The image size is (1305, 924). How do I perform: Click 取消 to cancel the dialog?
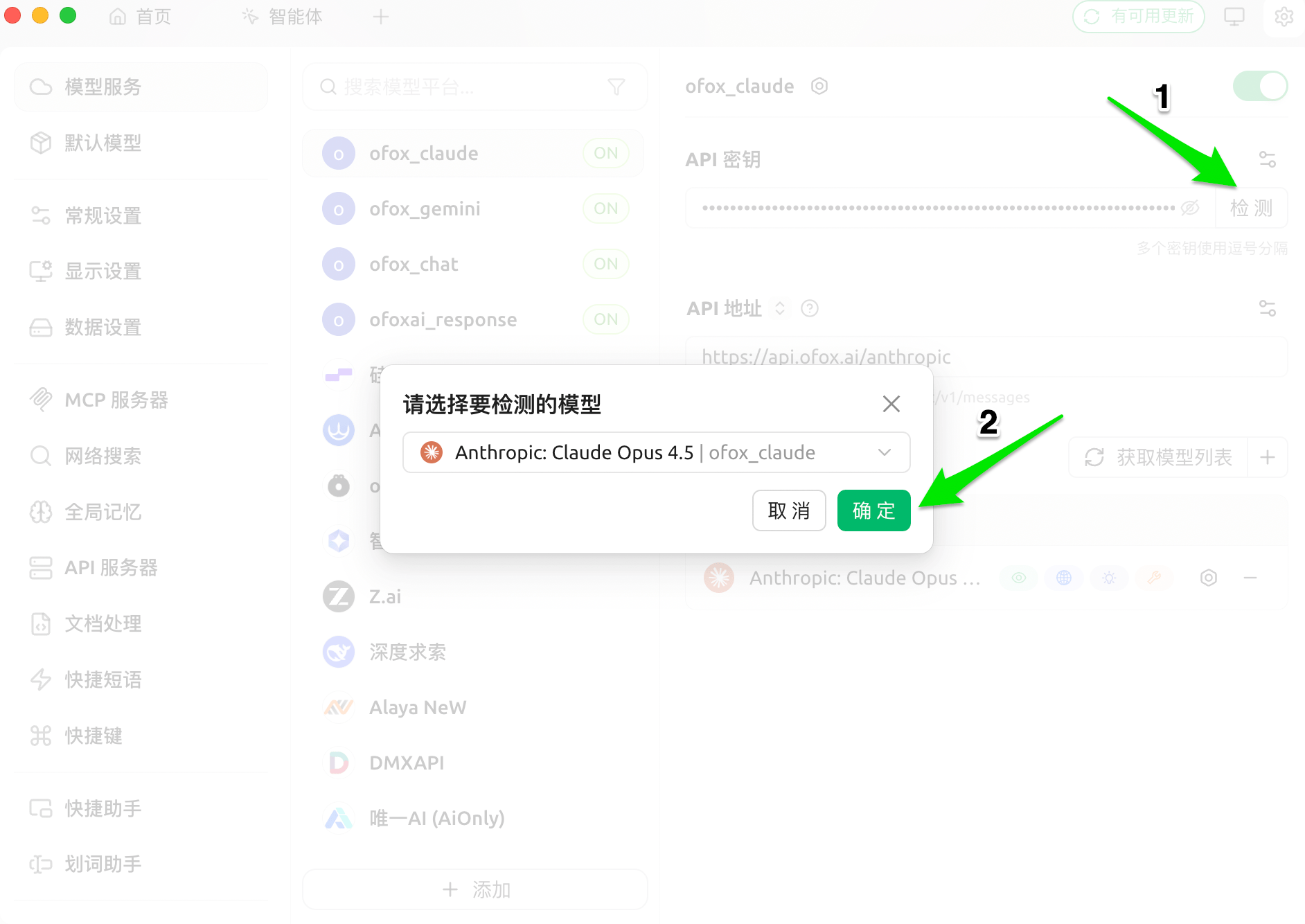pos(789,510)
